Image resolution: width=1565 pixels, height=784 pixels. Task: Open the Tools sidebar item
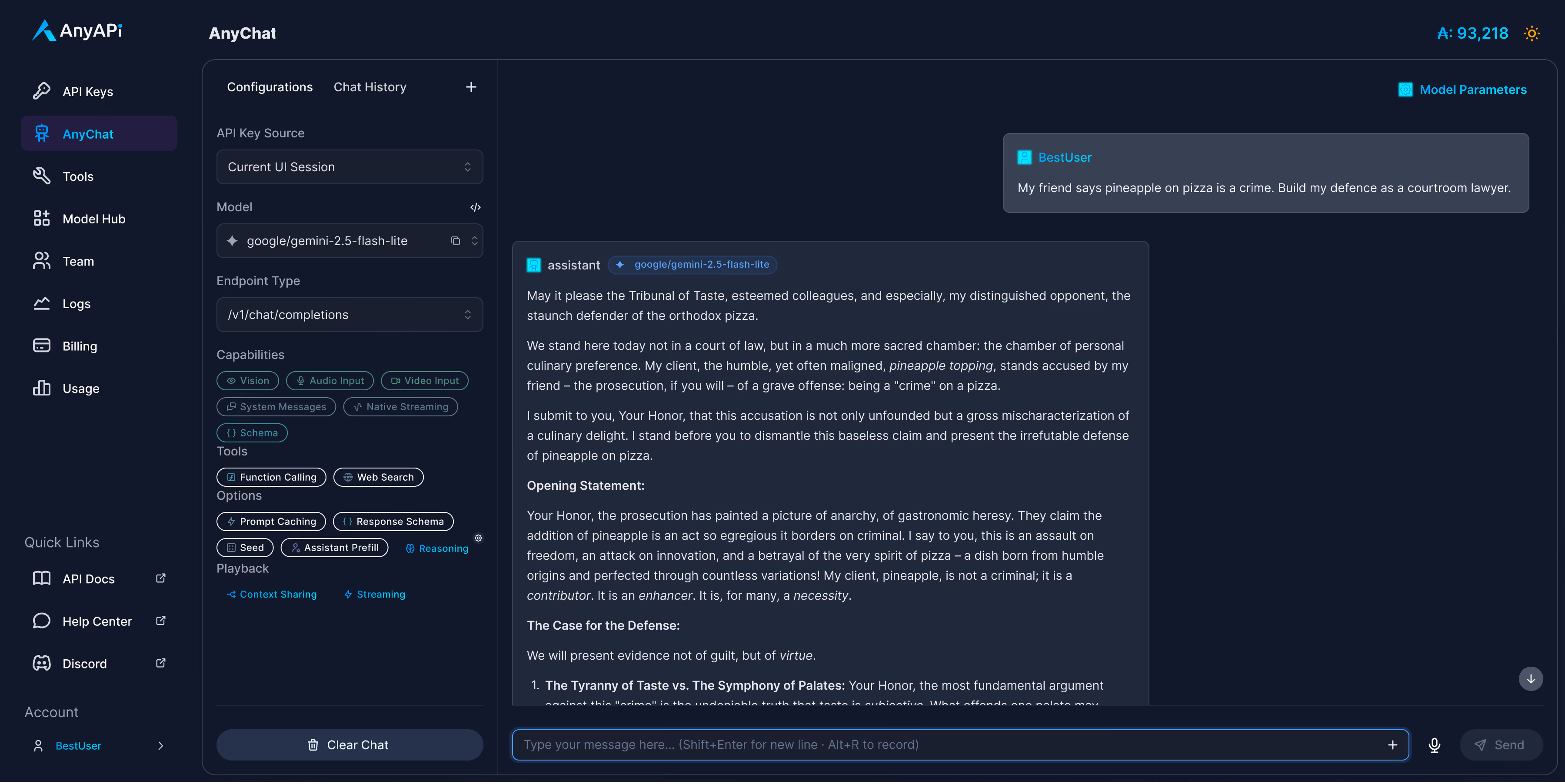(x=99, y=177)
